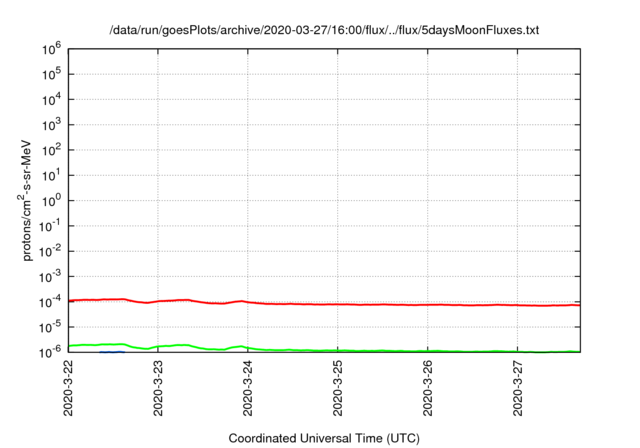Click the 10^-5 y-axis tick label
Screen dimensions: 640x448
(50, 327)
